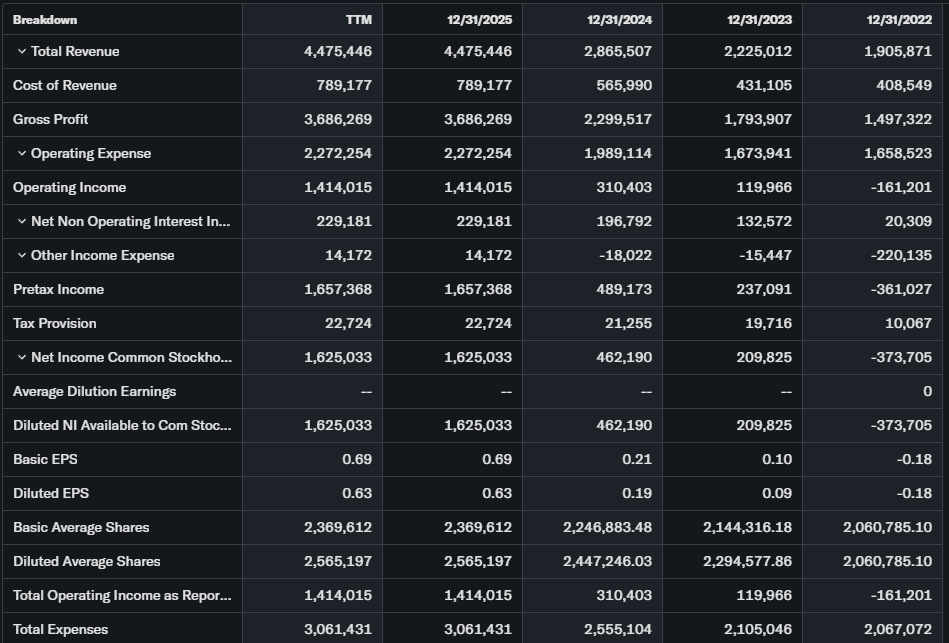Click the Basic Average Shares row label
This screenshot has width=949, height=643.
[81, 527]
